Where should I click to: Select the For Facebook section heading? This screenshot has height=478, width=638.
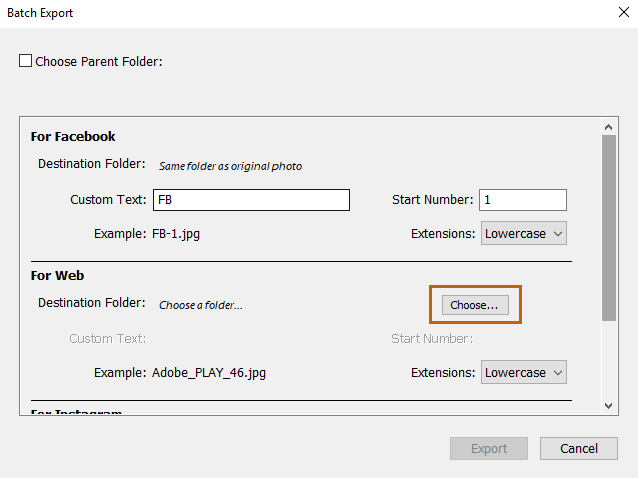73,137
